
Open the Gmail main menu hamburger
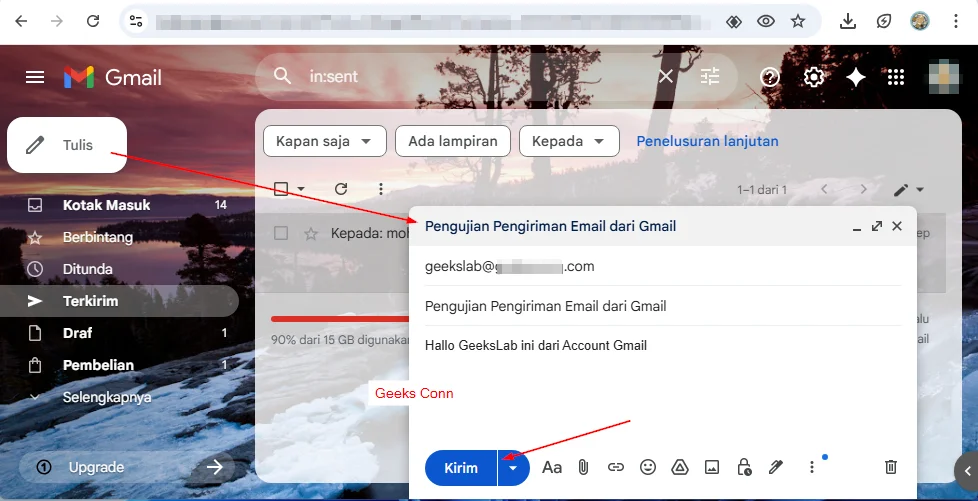pos(35,77)
